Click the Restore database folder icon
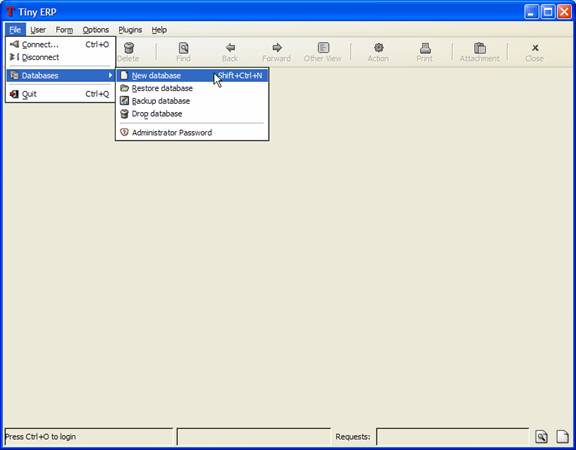This screenshot has width=576, height=450. pyautogui.click(x=125, y=88)
